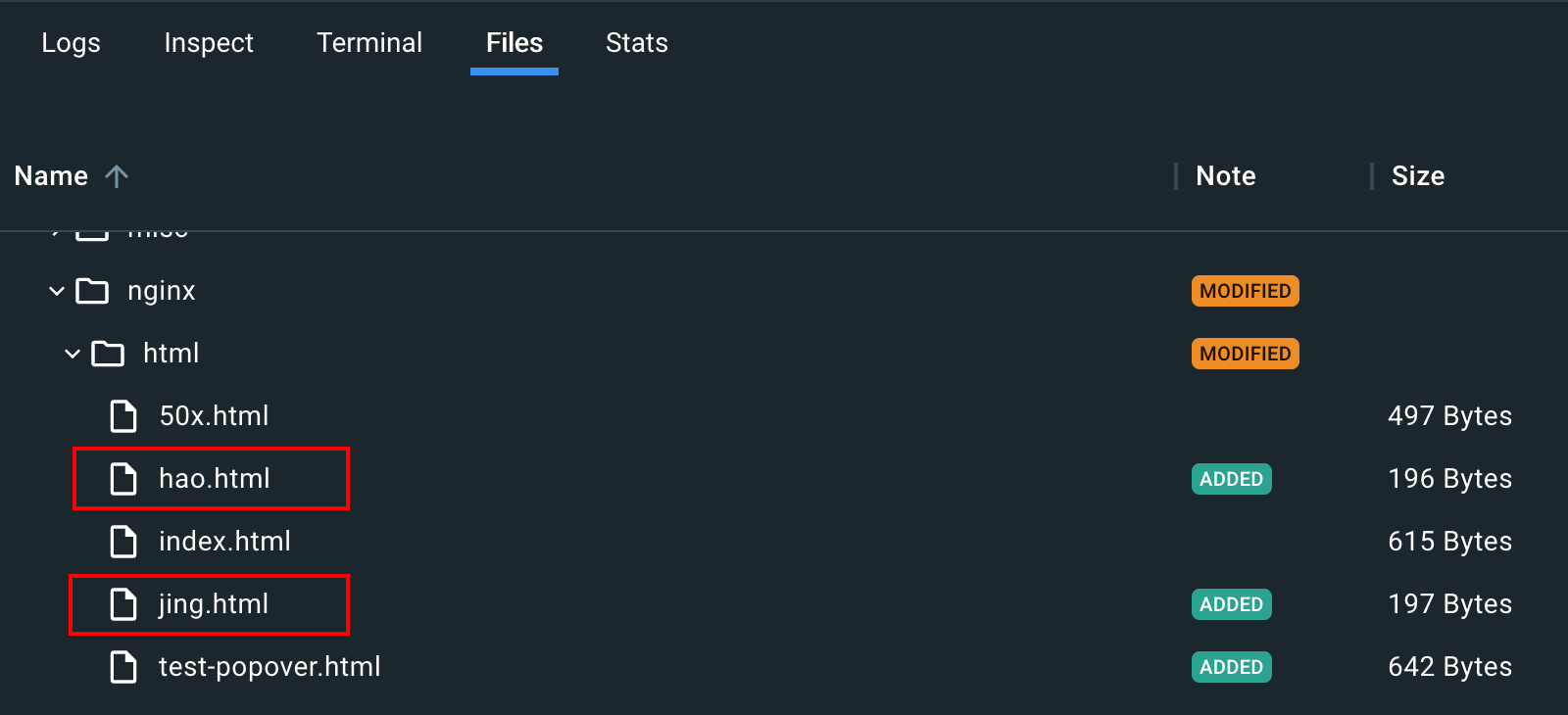Click the Size column header
Image resolution: width=1568 pixels, height=715 pixels.
click(x=1418, y=176)
